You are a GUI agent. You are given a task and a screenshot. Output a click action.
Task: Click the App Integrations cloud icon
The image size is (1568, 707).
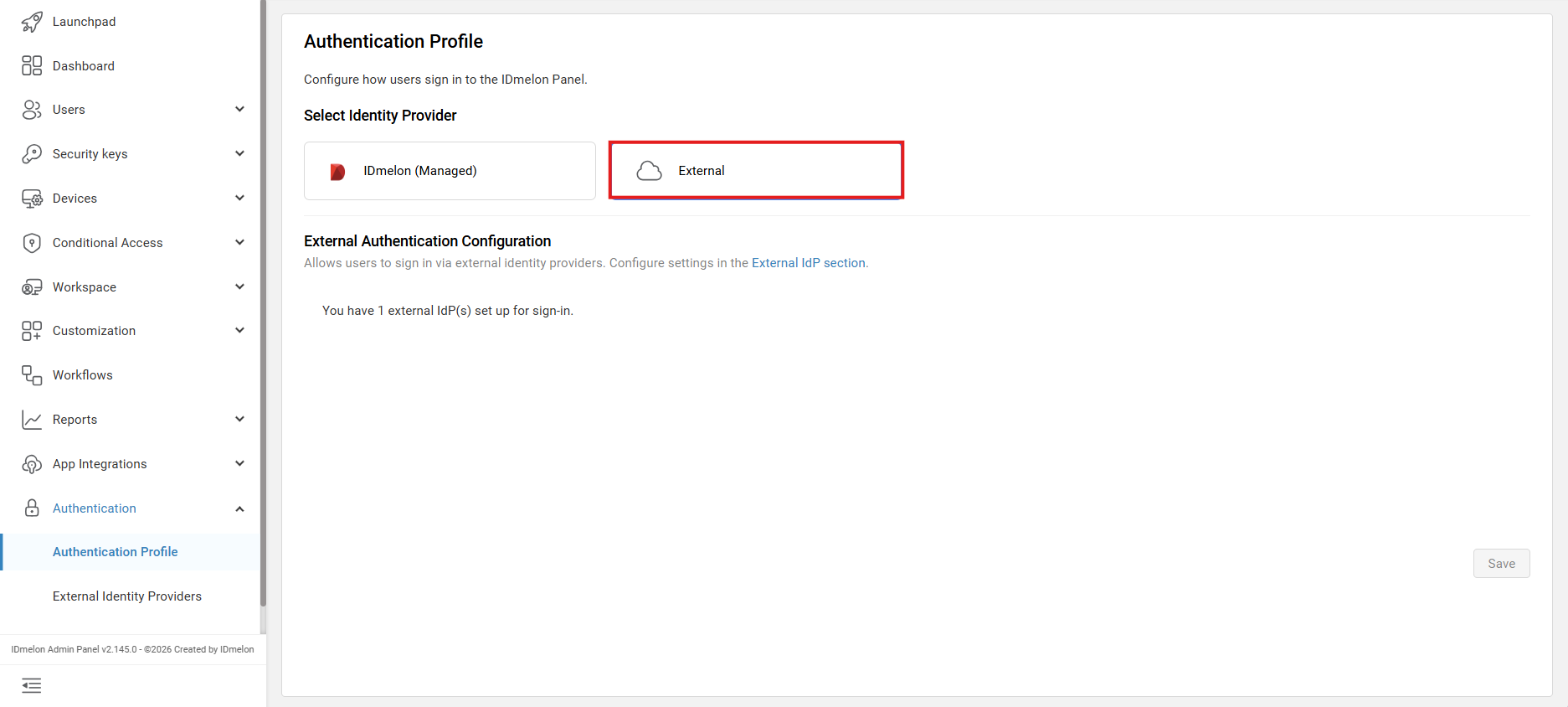click(32, 464)
